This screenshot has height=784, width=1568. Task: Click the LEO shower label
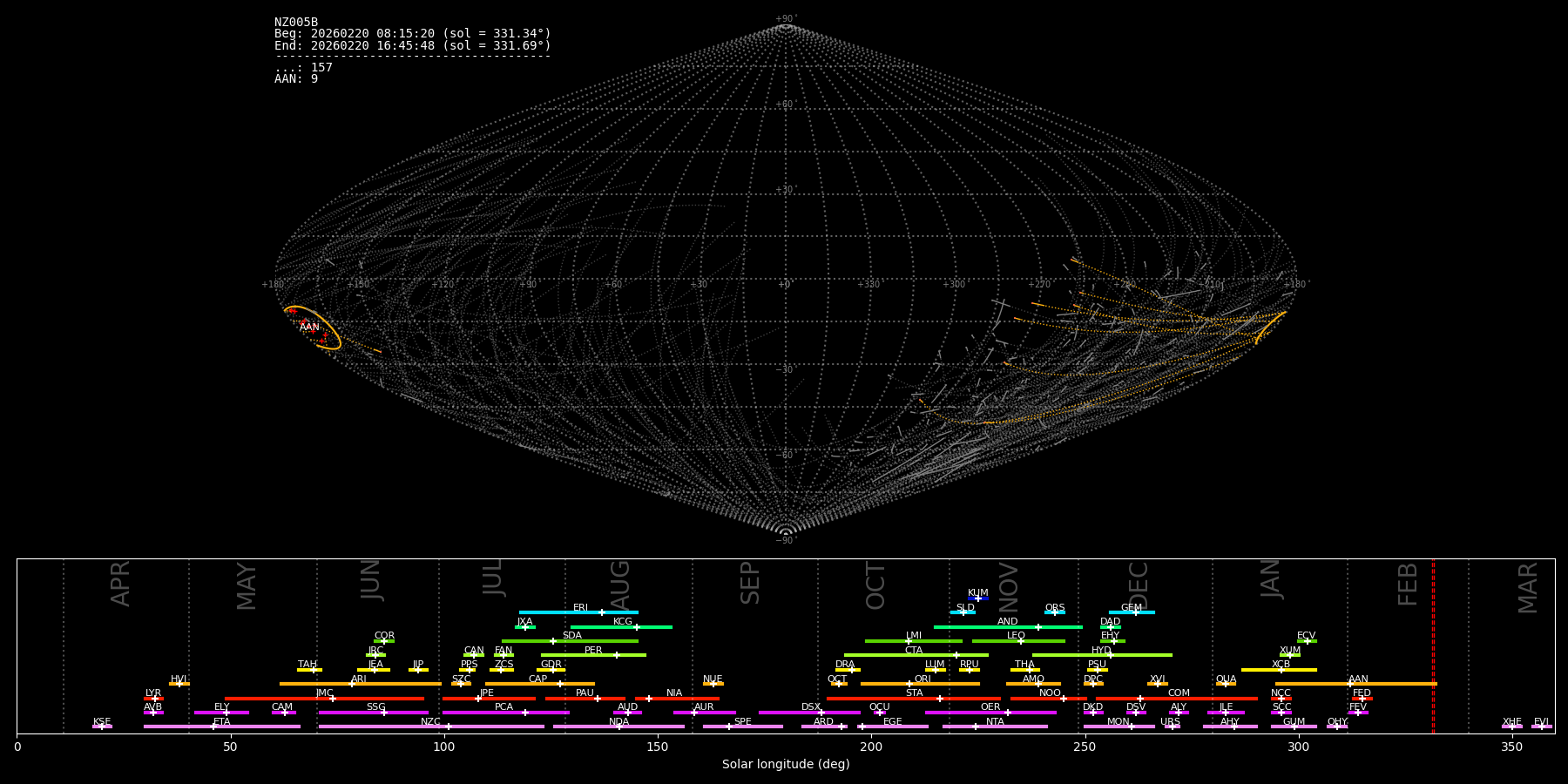[1016, 636]
